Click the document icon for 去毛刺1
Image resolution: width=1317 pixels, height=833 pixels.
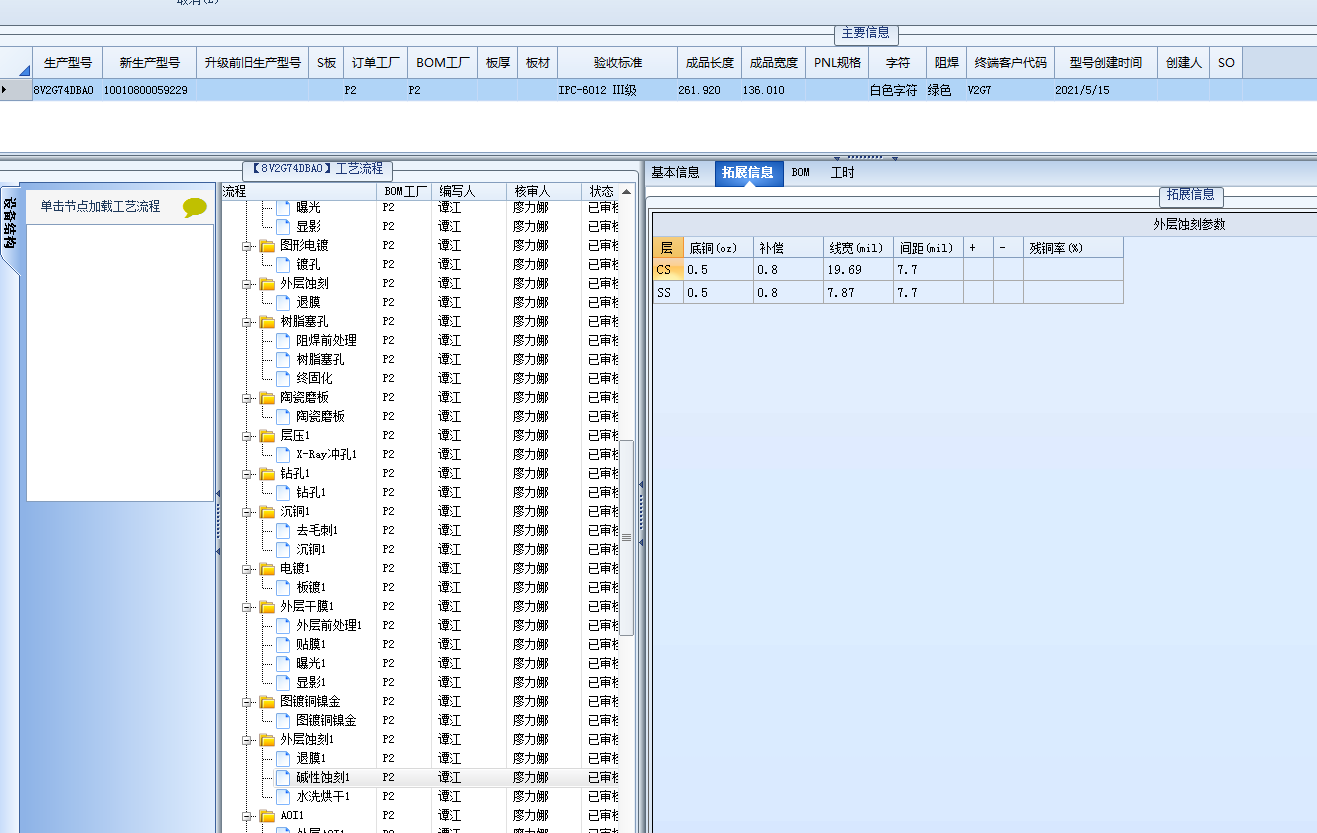[x=283, y=530]
